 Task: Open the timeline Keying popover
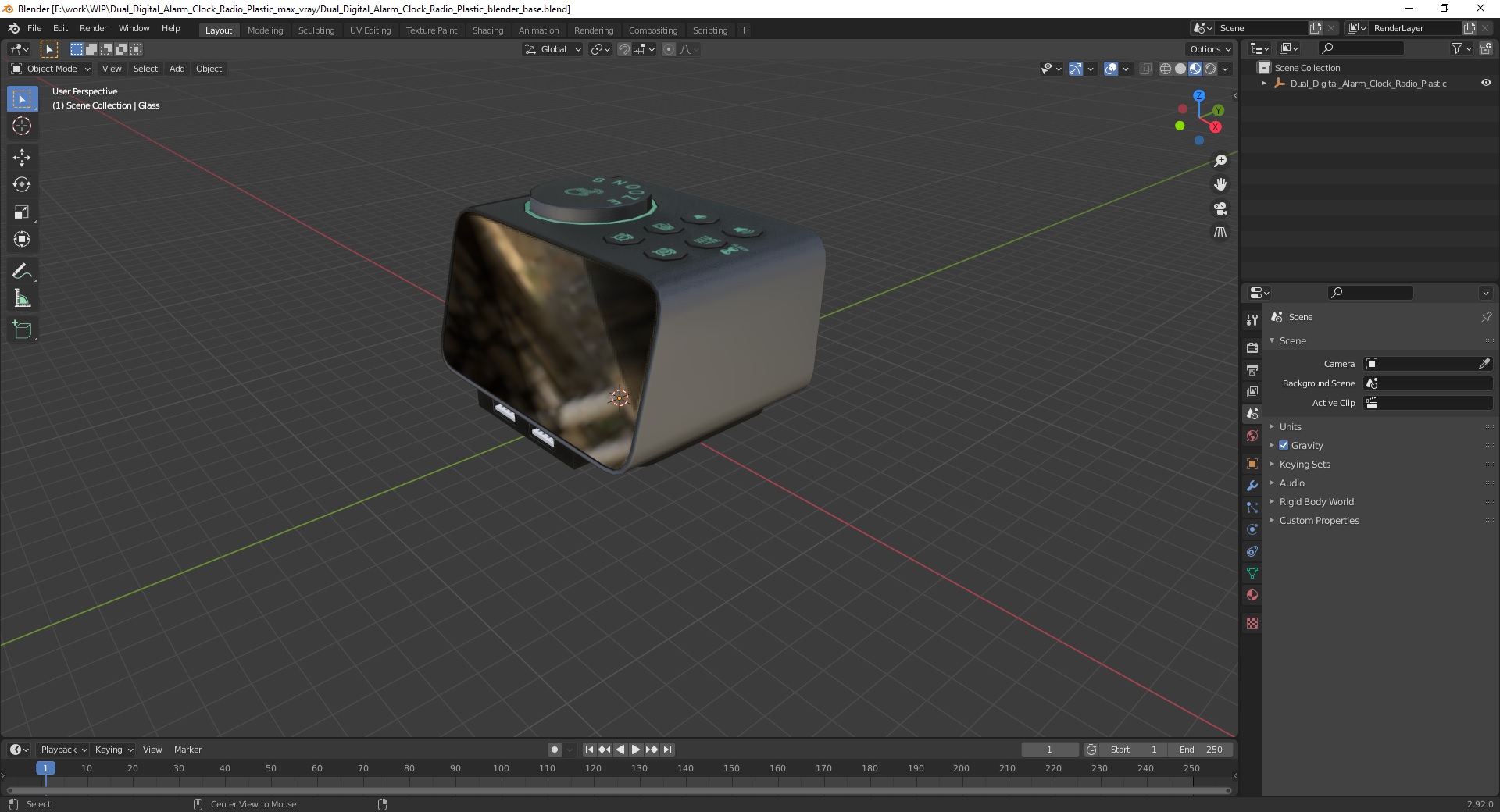[x=113, y=750]
